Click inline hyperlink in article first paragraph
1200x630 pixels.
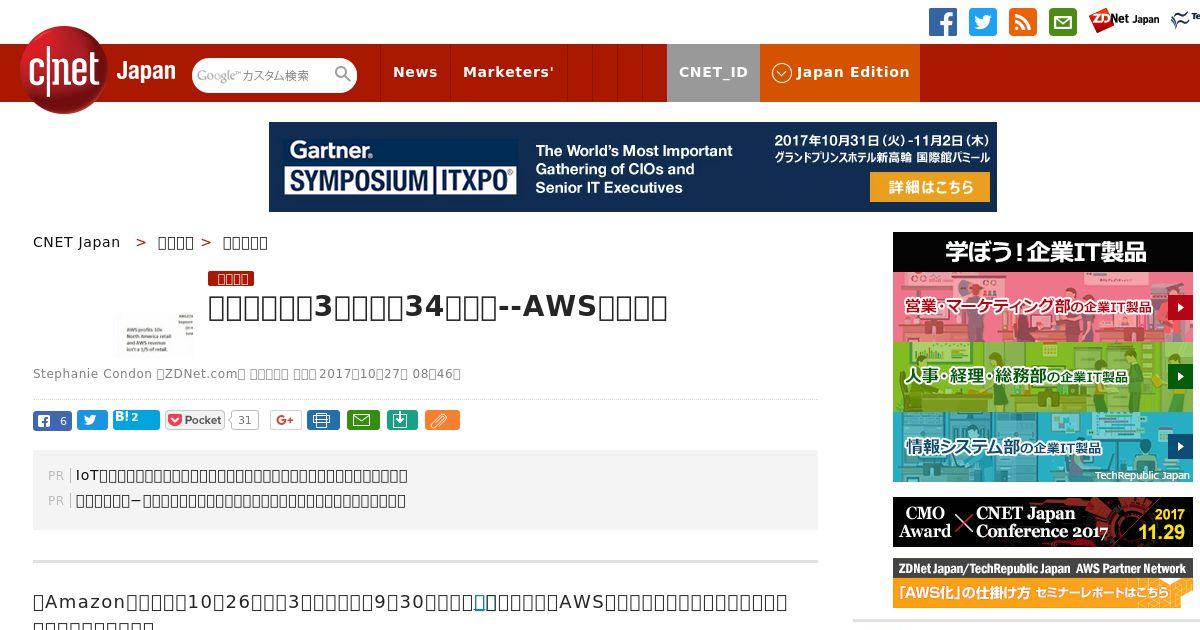480,602
